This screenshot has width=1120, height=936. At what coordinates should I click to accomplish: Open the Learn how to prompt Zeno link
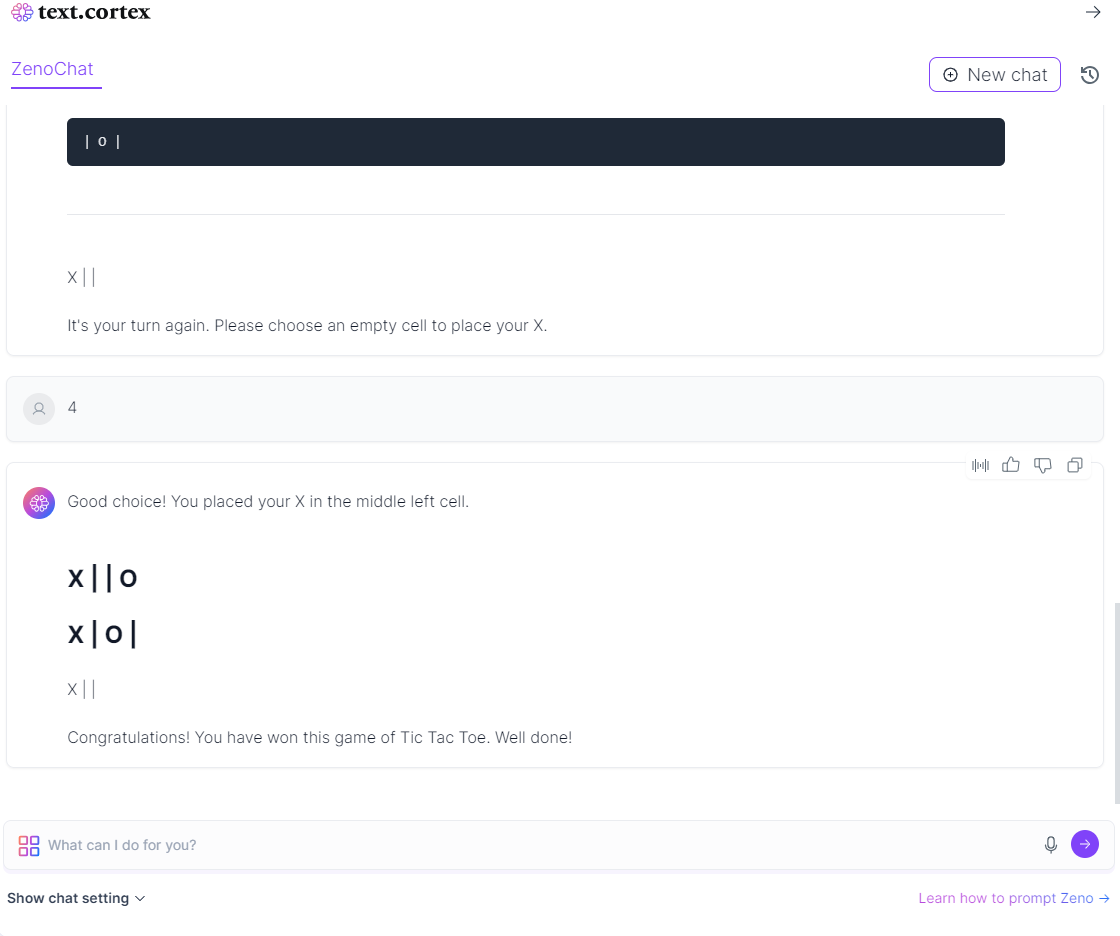(x=1014, y=898)
